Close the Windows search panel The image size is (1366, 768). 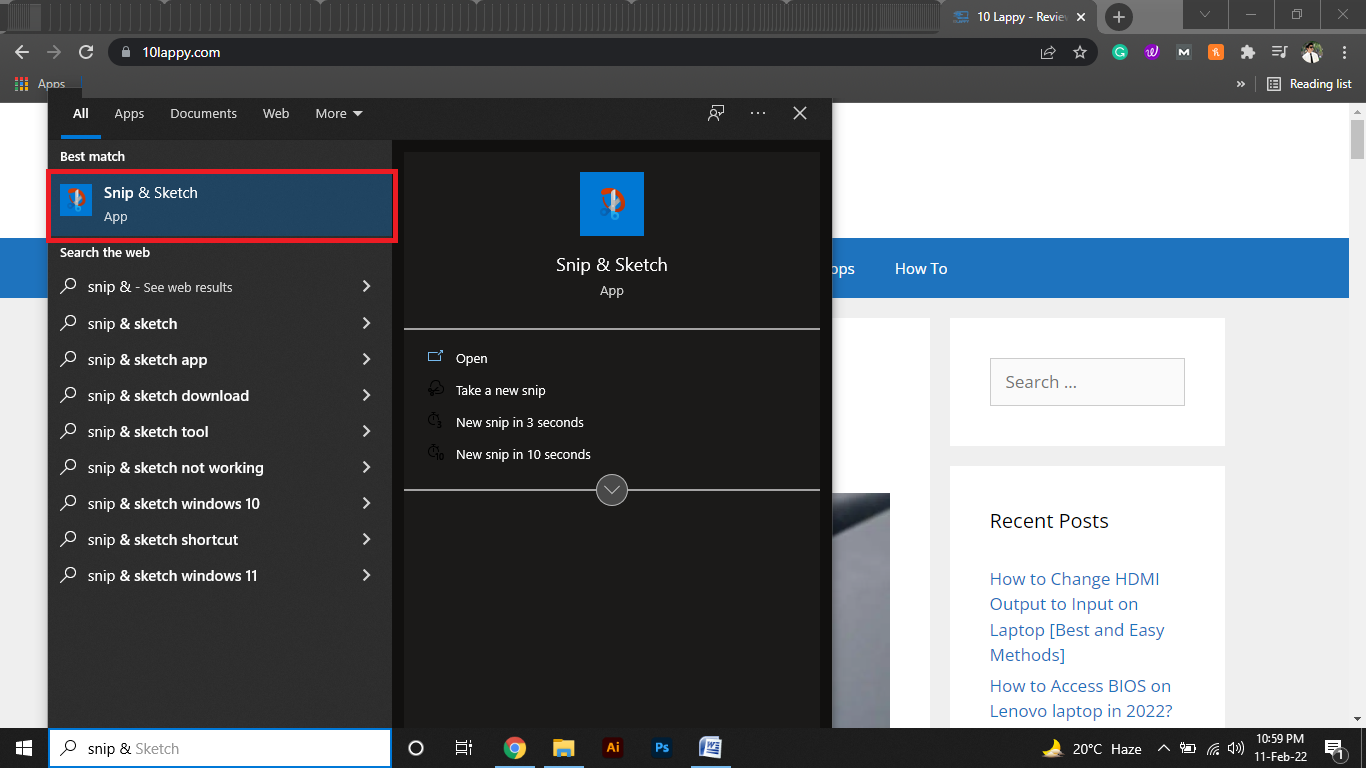pyautogui.click(x=800, y=113)
